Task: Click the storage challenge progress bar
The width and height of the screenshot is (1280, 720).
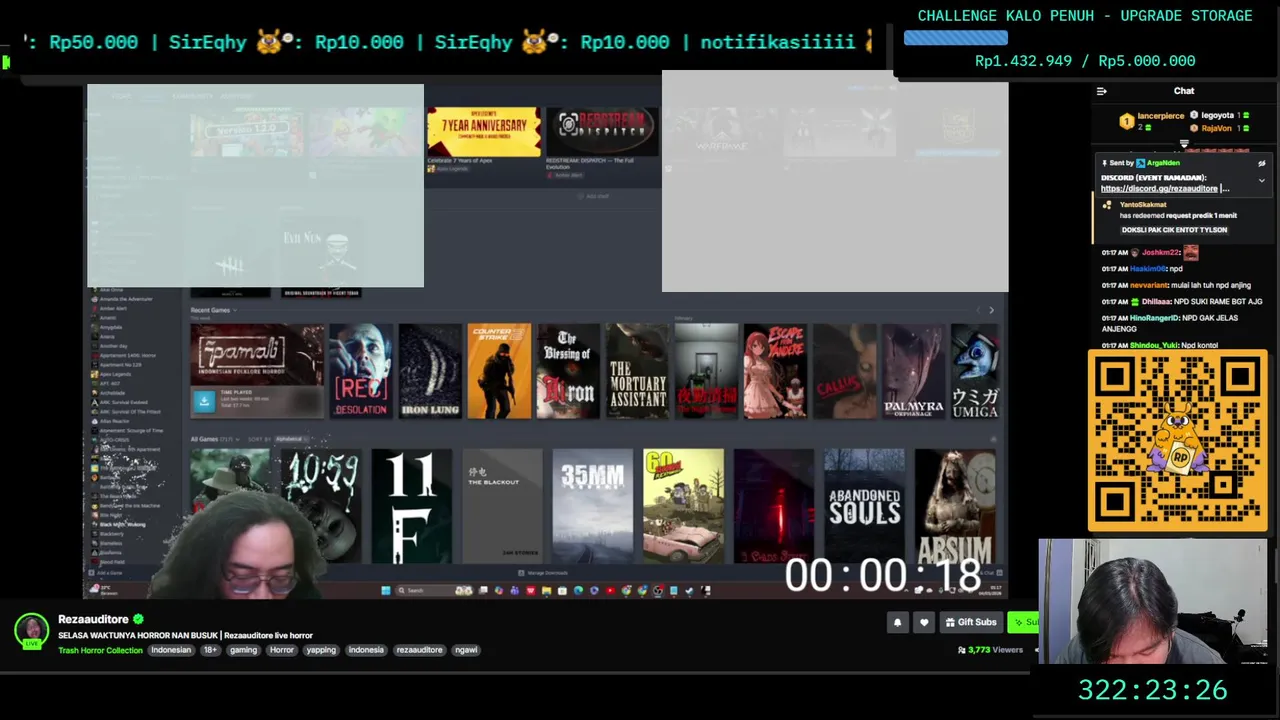Action: click(956, 38)
